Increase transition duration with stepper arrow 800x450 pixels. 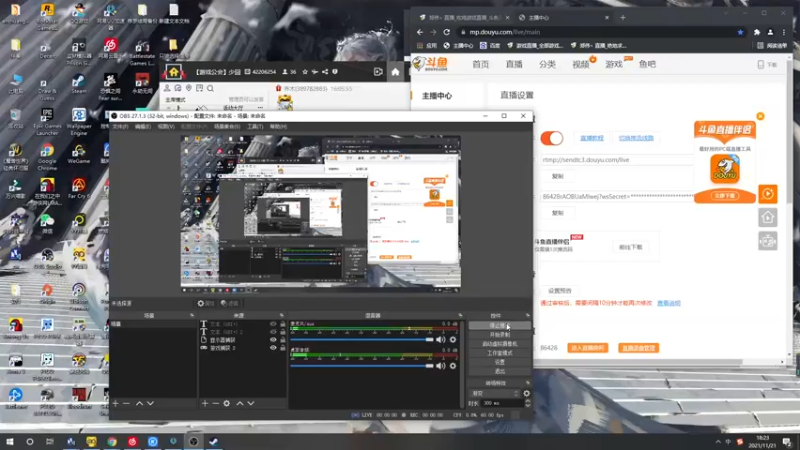tap(528, 401)
